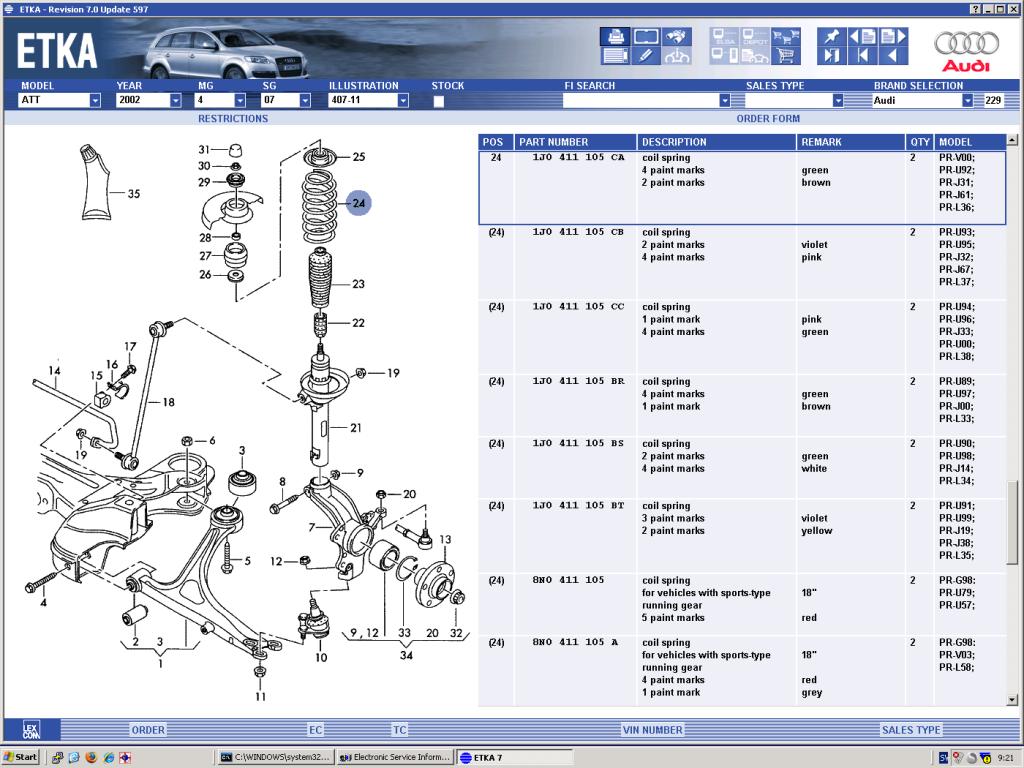Expand the MODEL dropdown showing ATT
This screenshot has height=768, width=1024.
coord(95,101)
